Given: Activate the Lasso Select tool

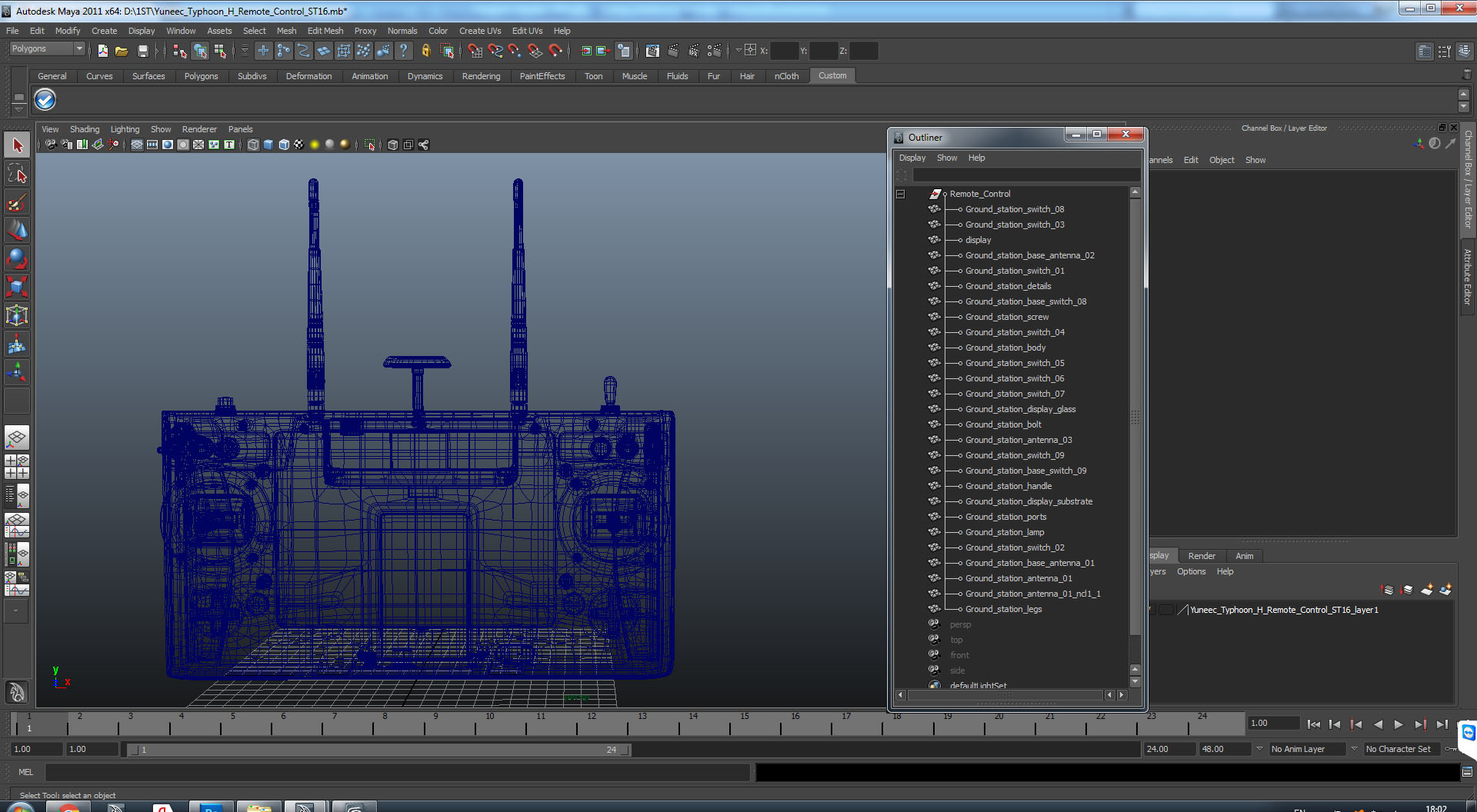Looking at the screenshot, I should point(17,174).
